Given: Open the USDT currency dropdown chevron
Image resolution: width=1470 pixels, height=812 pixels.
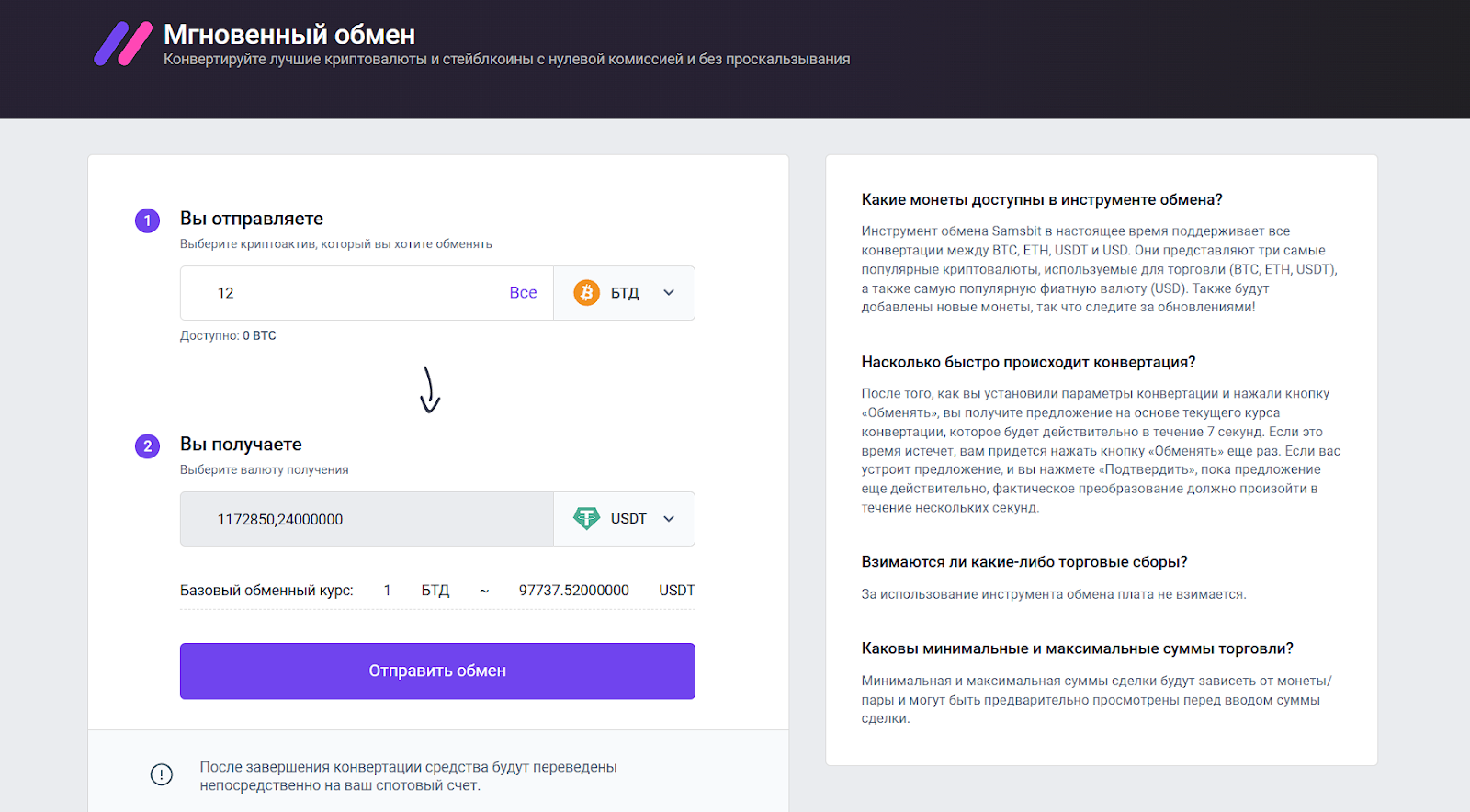Looking at the screenshot, I should click(x=669, y=518).
